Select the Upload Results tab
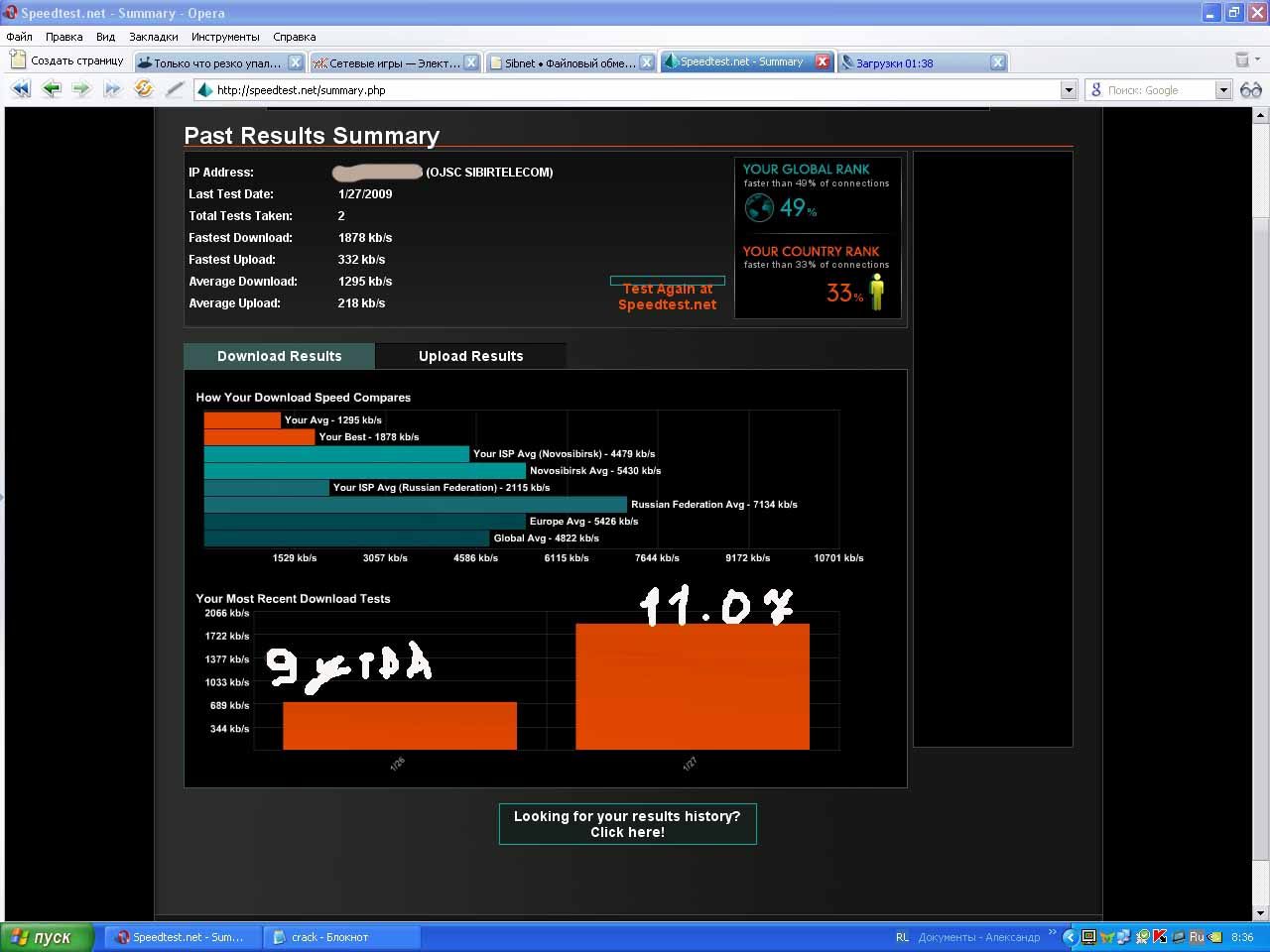The image size is (1270, 952). coord(470,356)
